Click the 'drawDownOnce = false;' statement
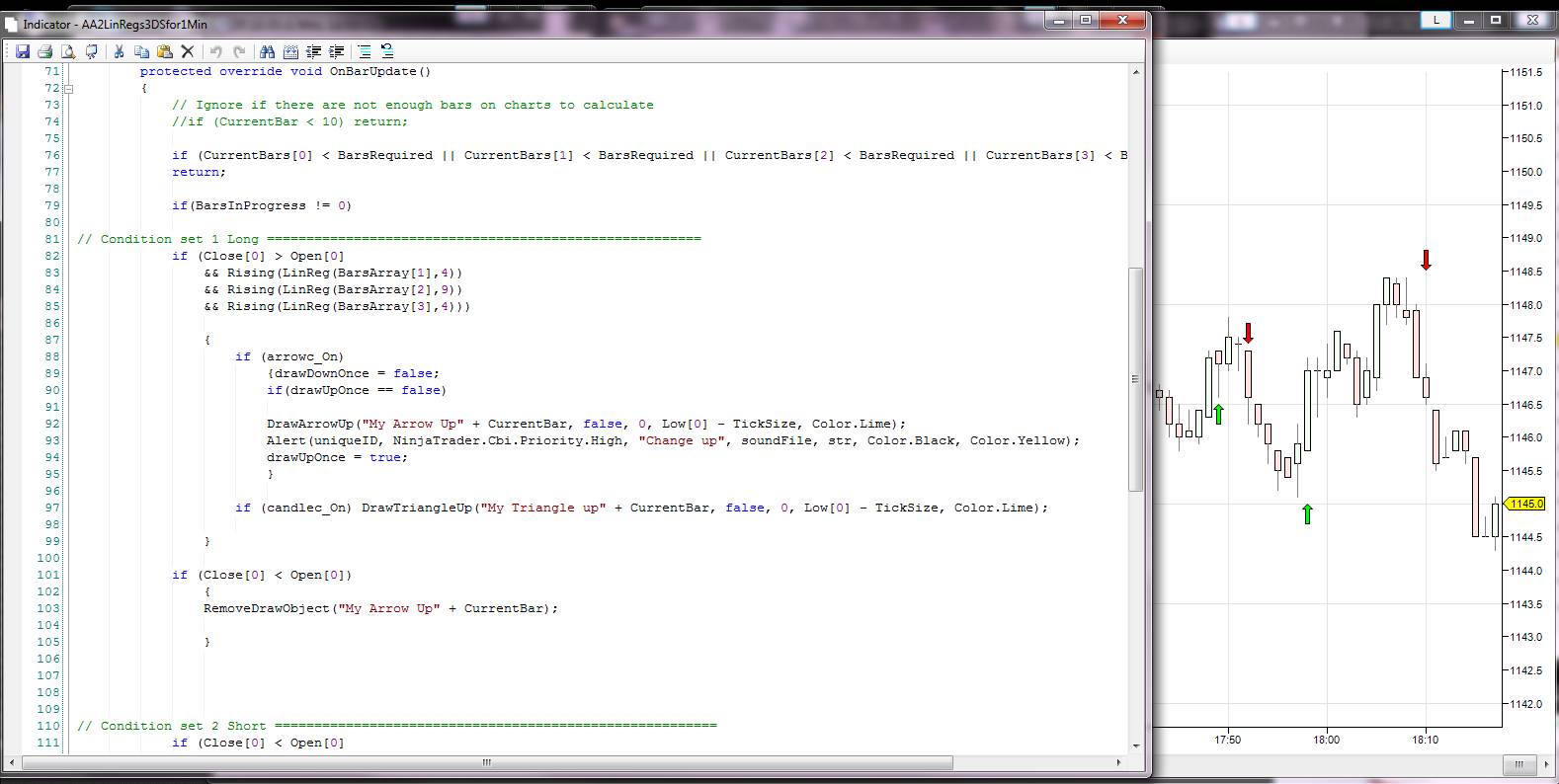Image resolution: width=1559 pixels, height=784 pixels. (357, 373)
